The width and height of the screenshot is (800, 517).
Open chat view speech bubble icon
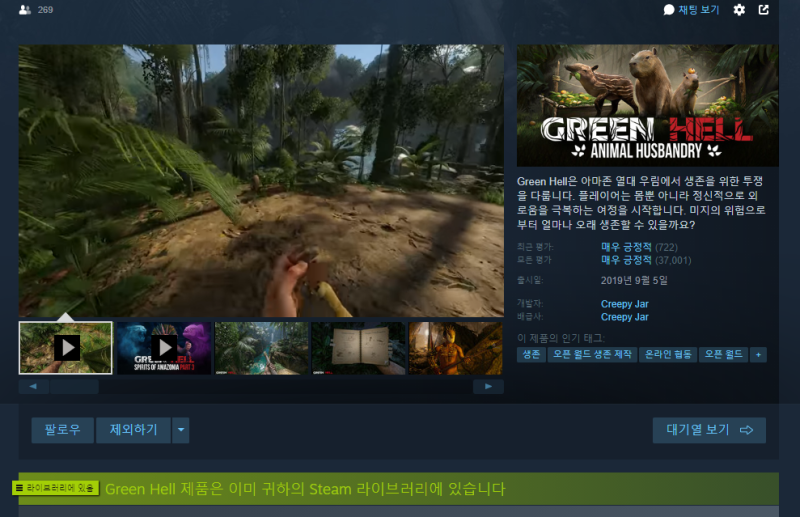(669, 10)
